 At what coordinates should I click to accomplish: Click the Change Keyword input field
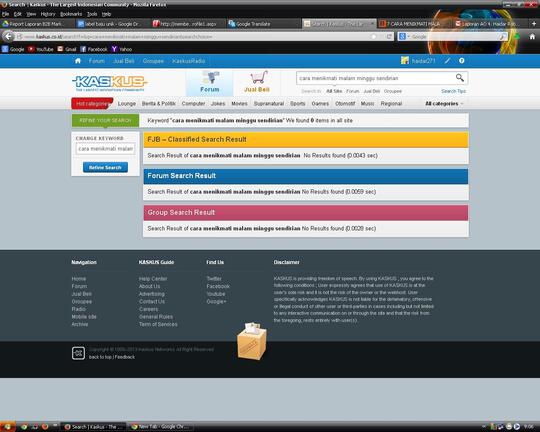pos(105,149)
